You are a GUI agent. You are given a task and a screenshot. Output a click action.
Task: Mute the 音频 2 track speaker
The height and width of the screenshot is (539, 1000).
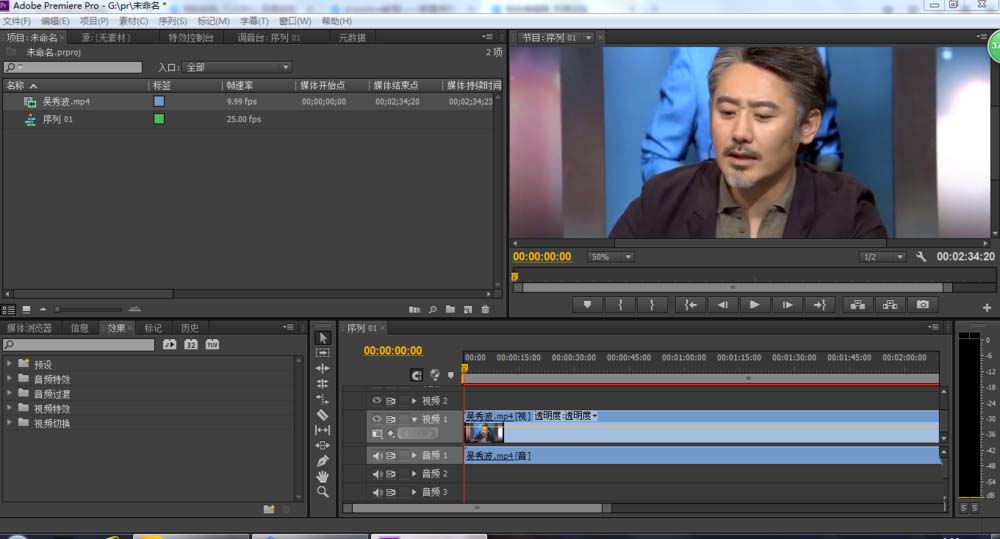[x=377, y=474]
